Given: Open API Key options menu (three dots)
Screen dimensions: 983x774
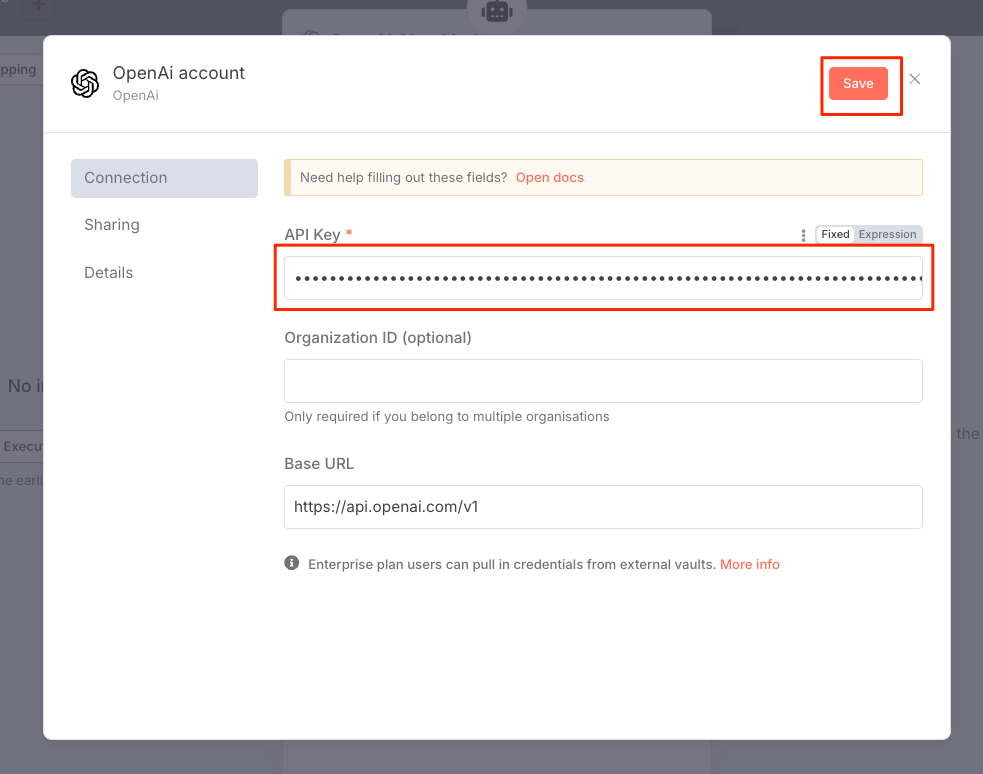Looking at the screenshot, I should coord(803,235).
